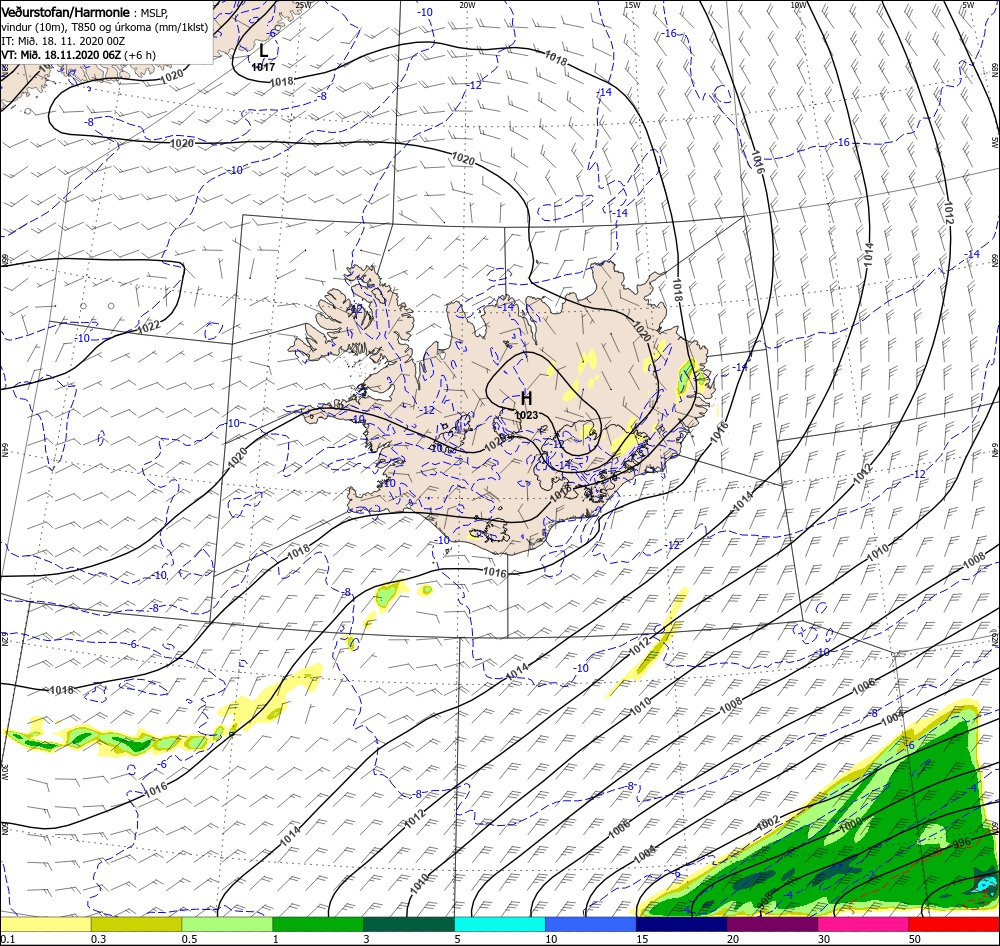The height and width of the screenshot is (946, 1000).
Task: Click the 1002 isobar label
Action: [768, 823]
